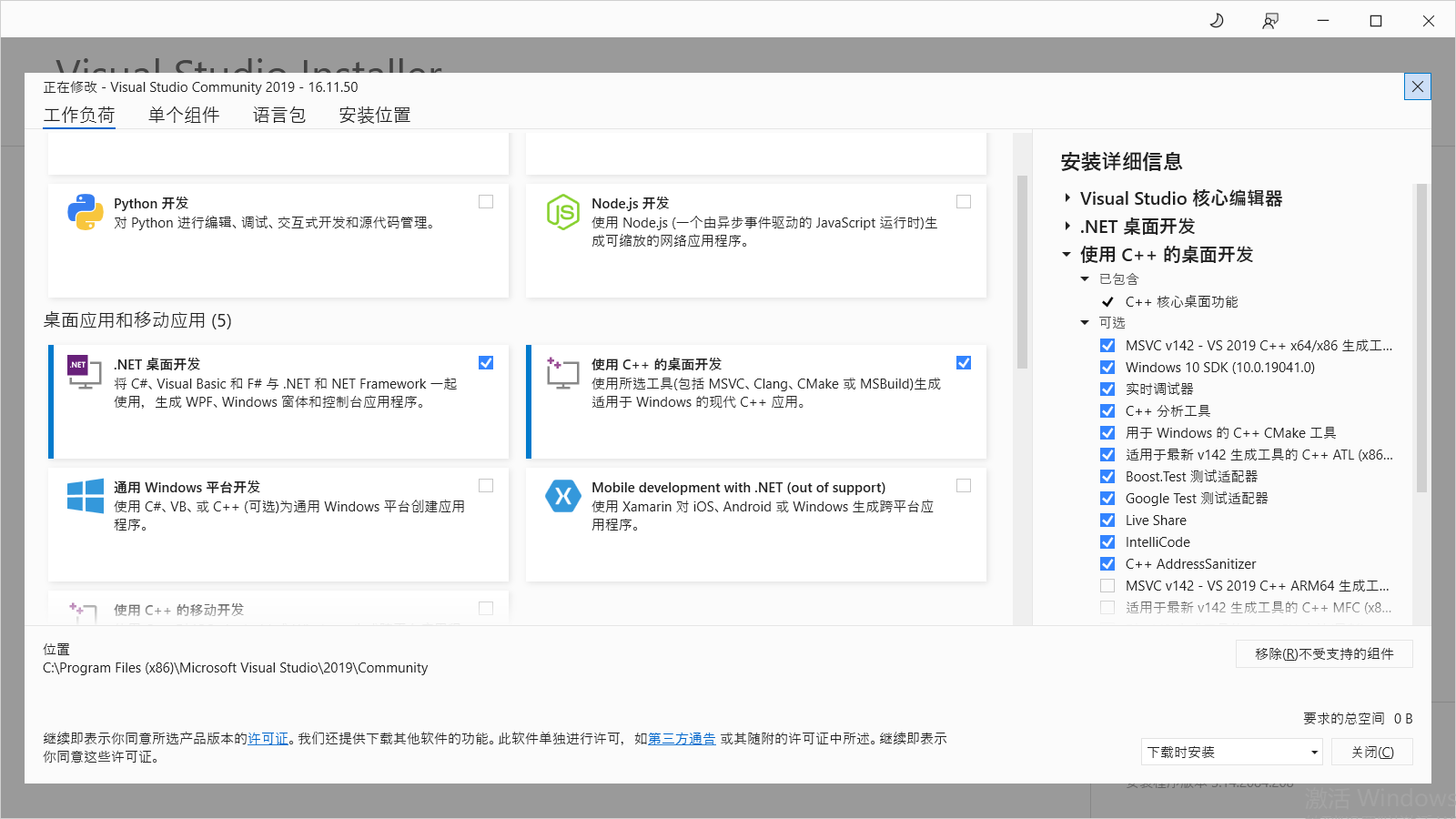Open the 许可证 link
This screenshot has height=819, width=1456.
268,739
